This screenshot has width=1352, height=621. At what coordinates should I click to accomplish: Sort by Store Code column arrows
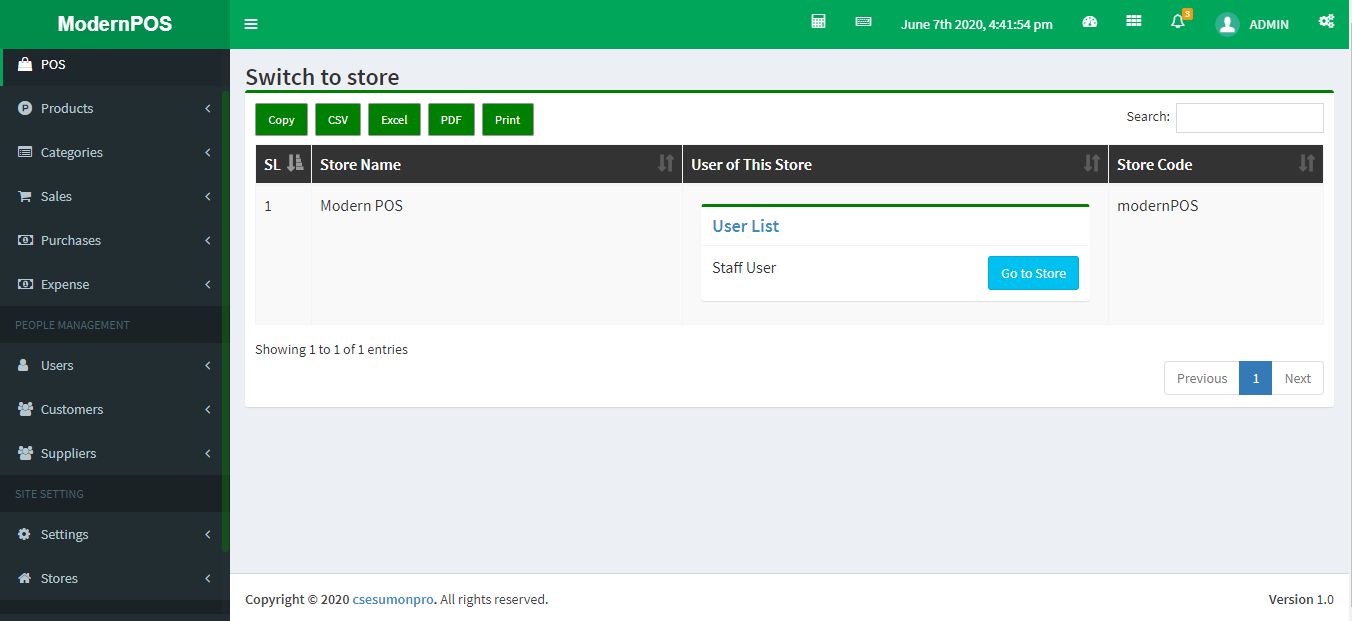click(x=1307, y=163)
